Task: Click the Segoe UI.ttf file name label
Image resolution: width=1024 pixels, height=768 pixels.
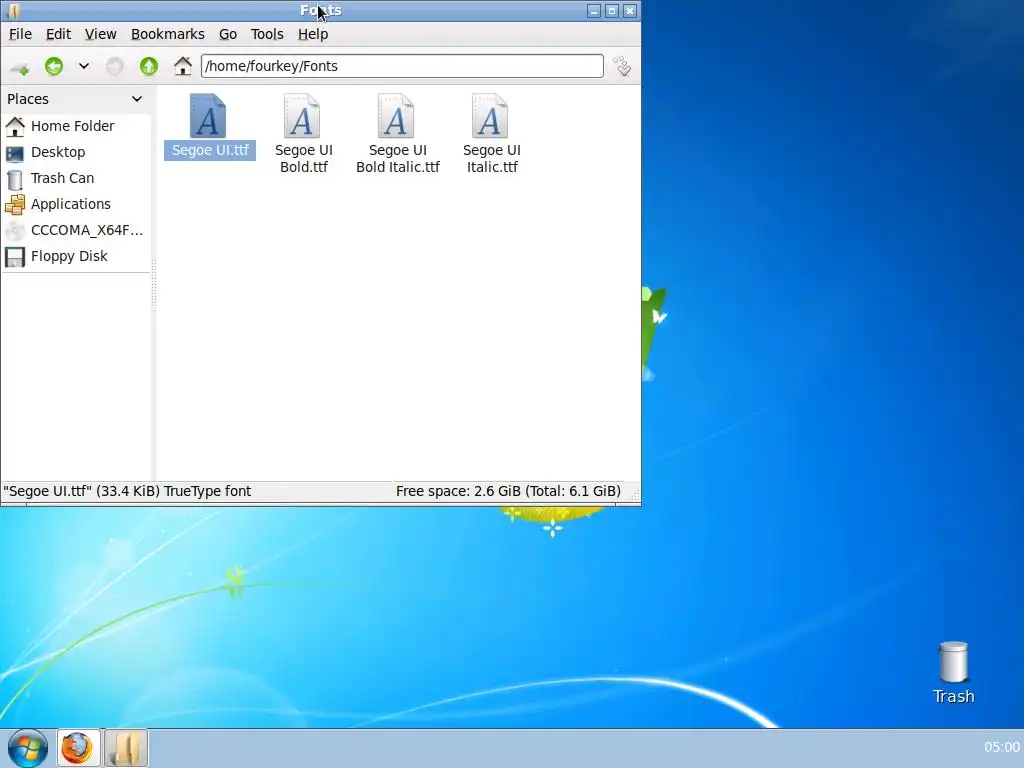Action: coord(210,150)
